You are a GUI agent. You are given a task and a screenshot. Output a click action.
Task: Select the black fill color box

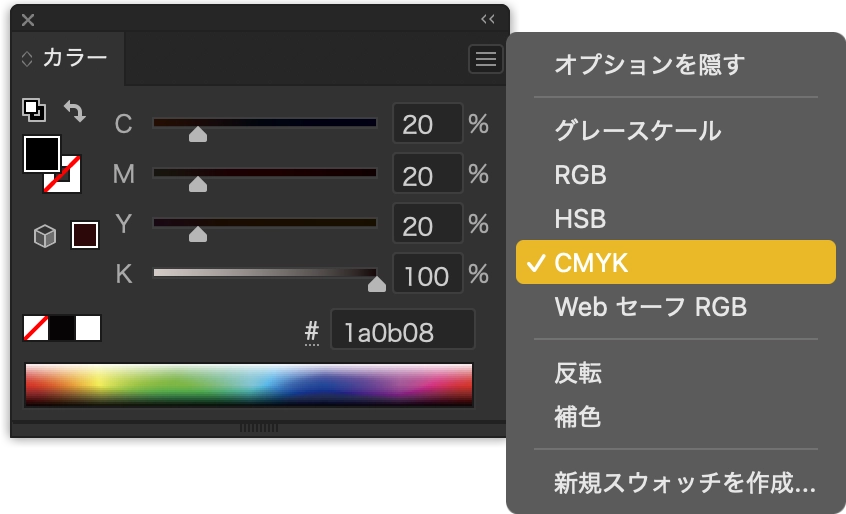coord(42,154)
